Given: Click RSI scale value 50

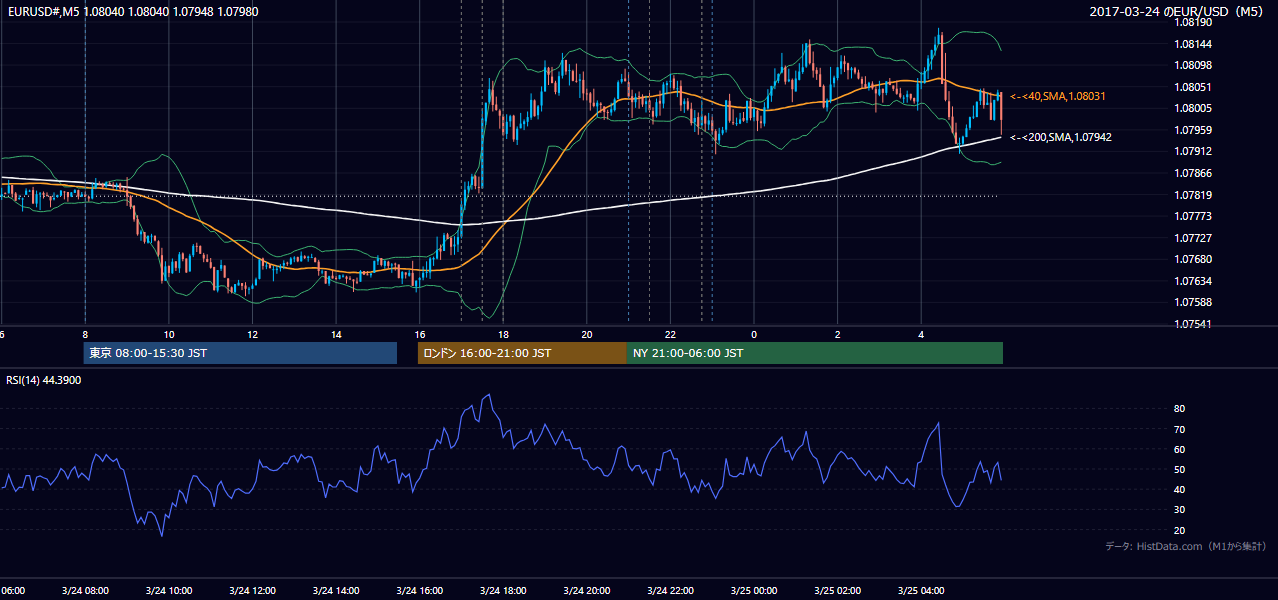Looking at the screenshot, I should tap(1180, 470).
